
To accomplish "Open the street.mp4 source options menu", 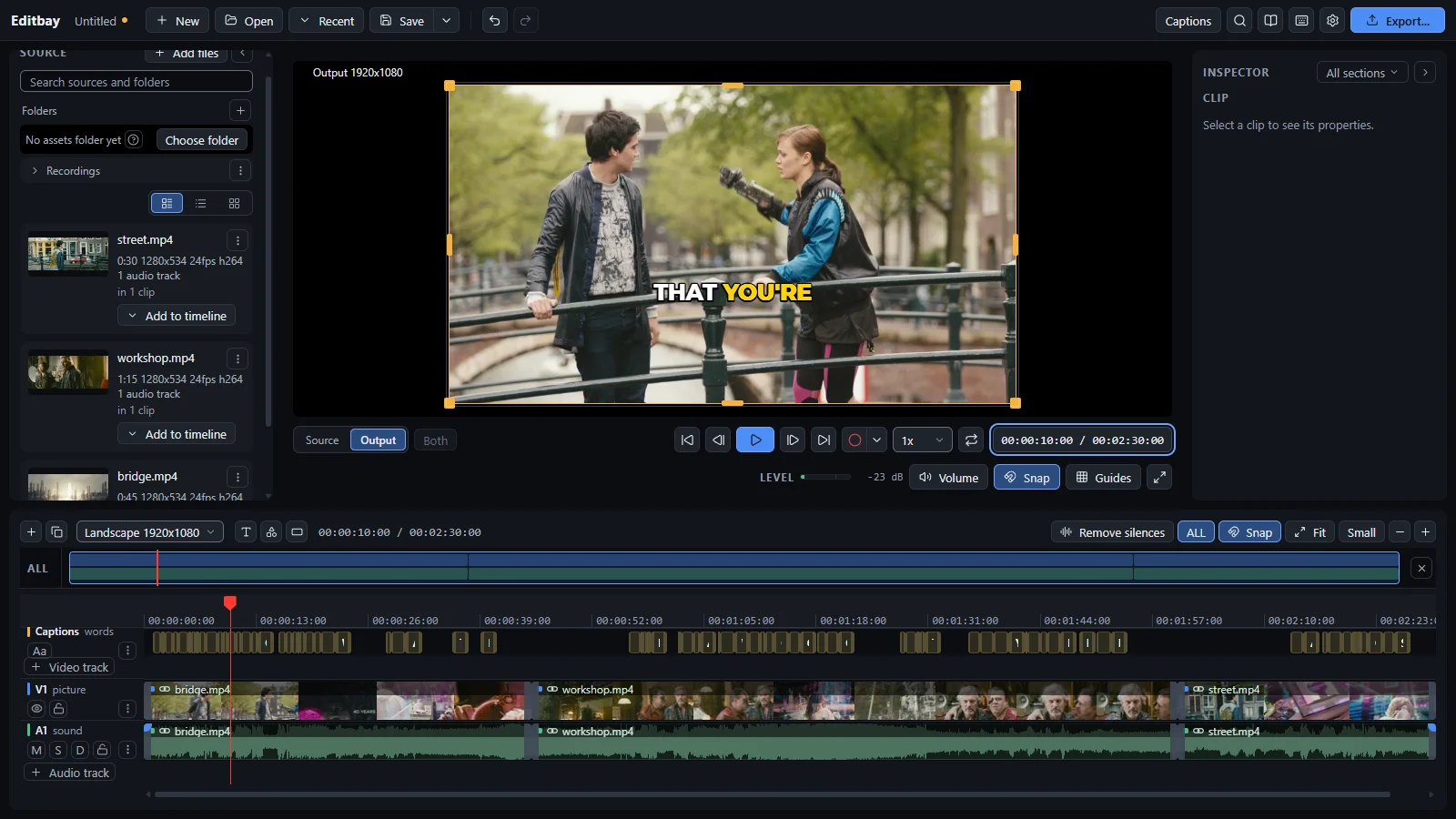I will click(x=238, y=240).
